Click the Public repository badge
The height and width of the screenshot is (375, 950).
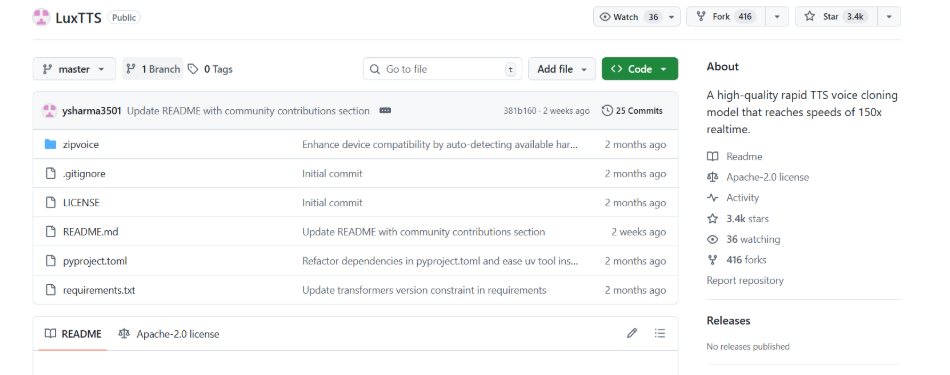[124, 18]
